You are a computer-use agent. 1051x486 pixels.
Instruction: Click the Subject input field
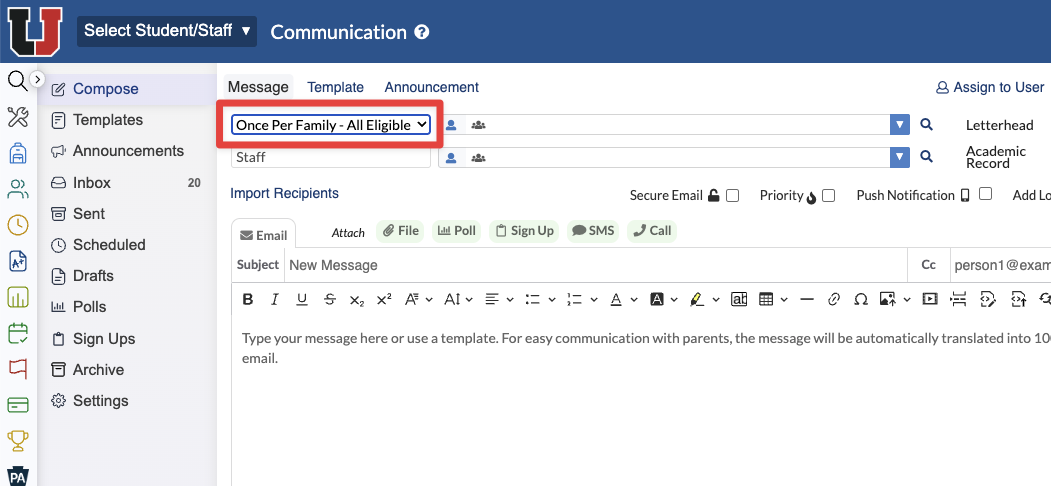click(596, 265)
